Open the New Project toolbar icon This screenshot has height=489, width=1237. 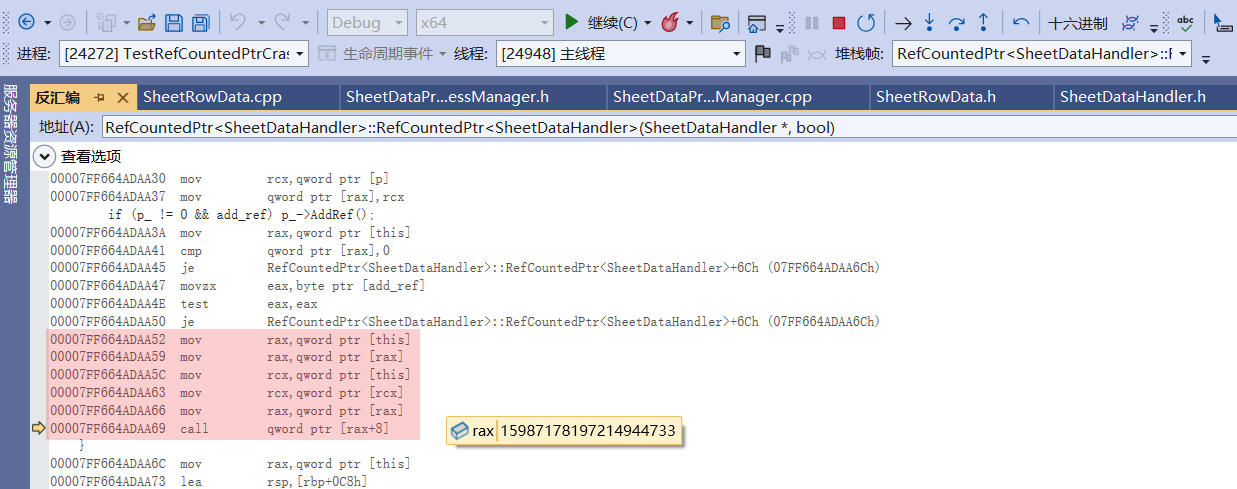(x=105, y=21)
